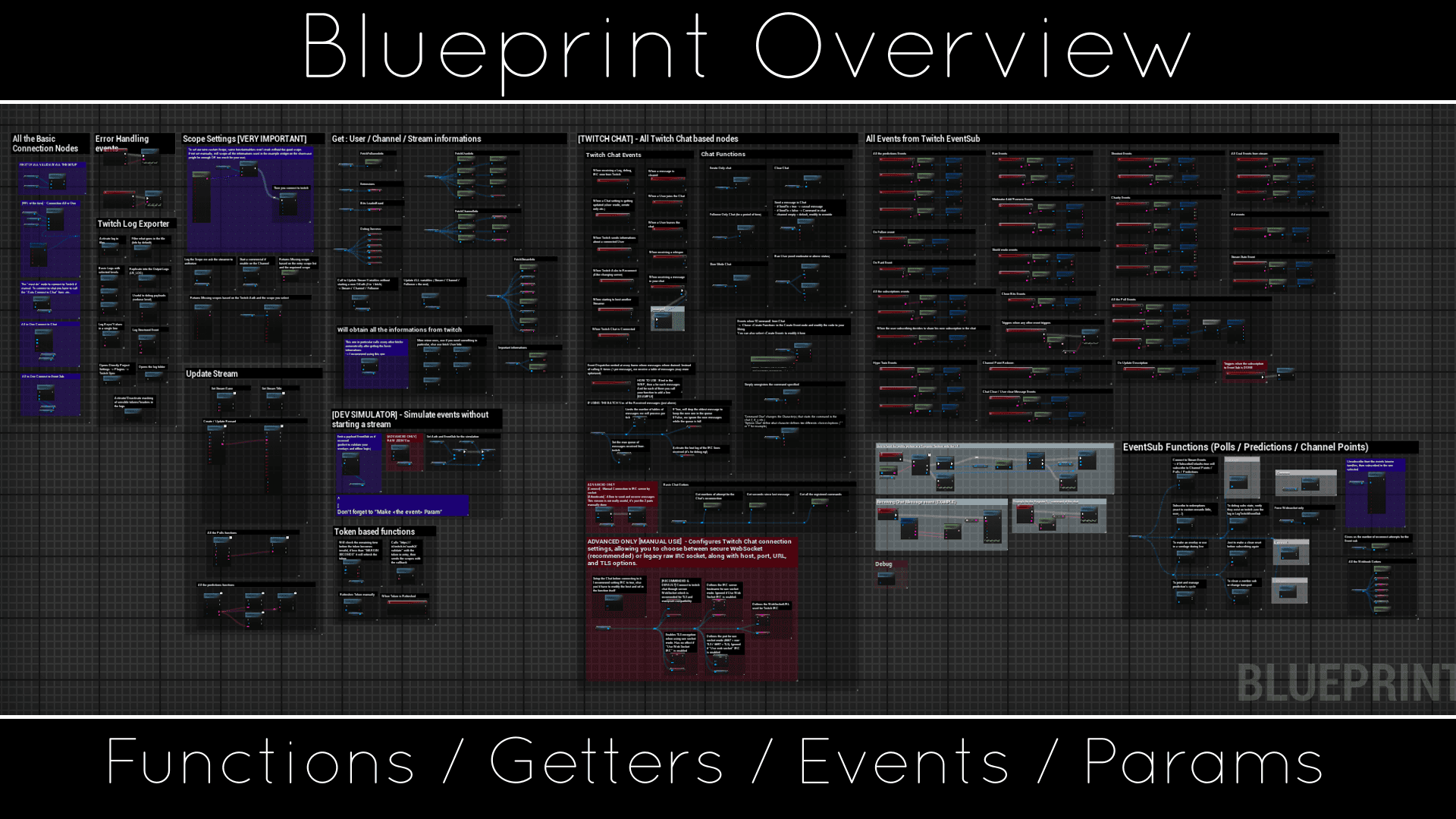Select 'Get : User / Channel / Stream informations' header
The height and width of the screenshot is (819, 1456).
tap(406, 139)
